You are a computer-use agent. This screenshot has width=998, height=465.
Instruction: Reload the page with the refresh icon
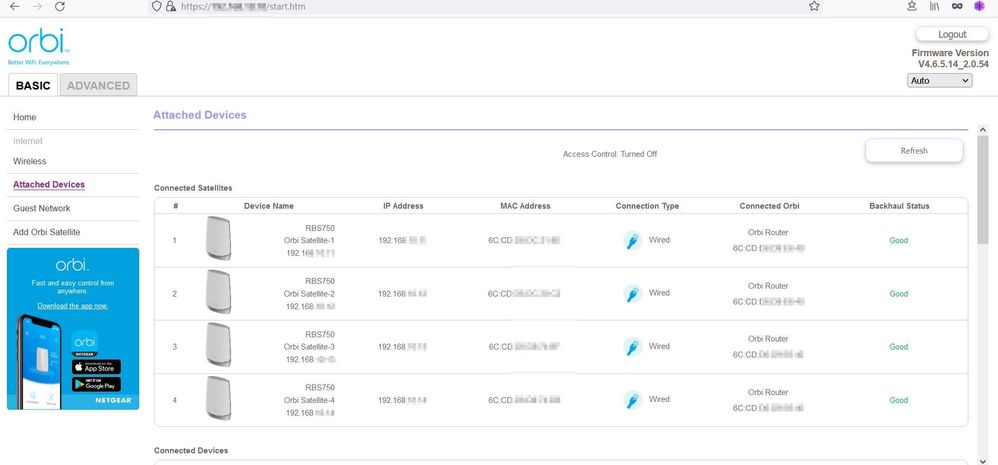(60, 6)
